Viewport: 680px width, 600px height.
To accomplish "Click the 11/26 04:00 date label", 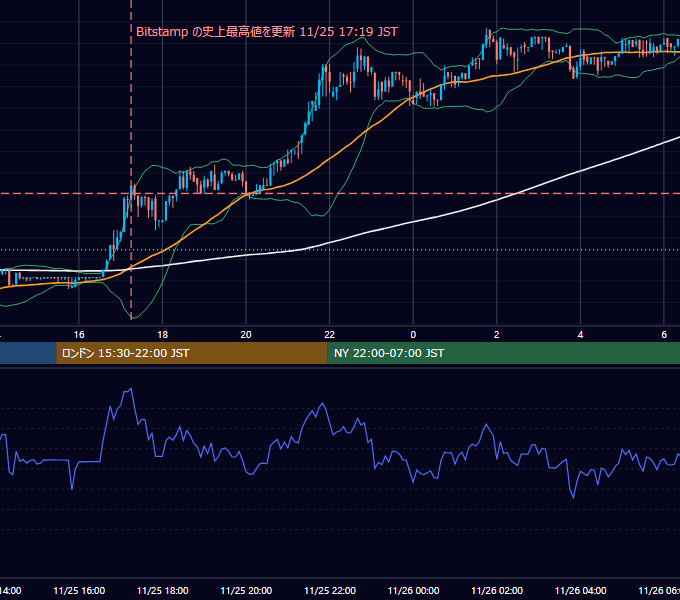I will 581,590.
